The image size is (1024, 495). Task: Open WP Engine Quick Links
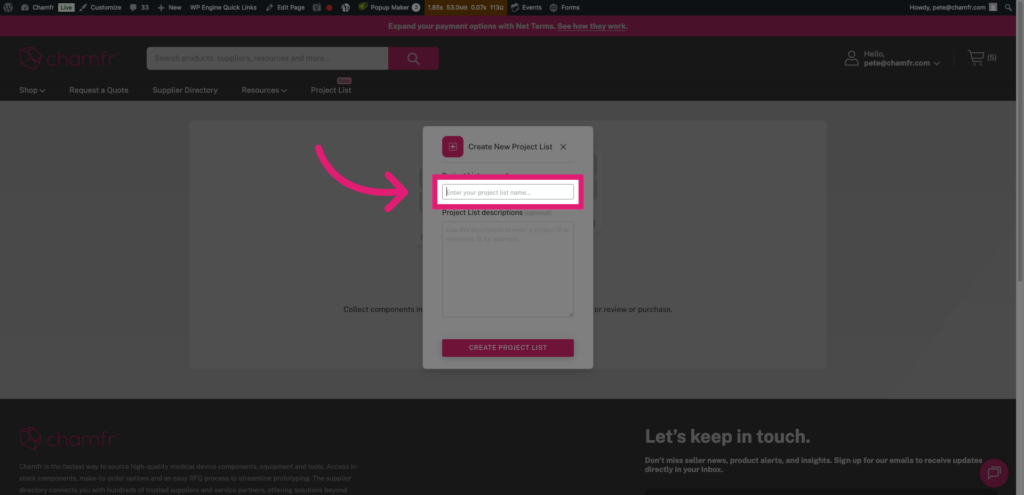(x=223, y=7)
